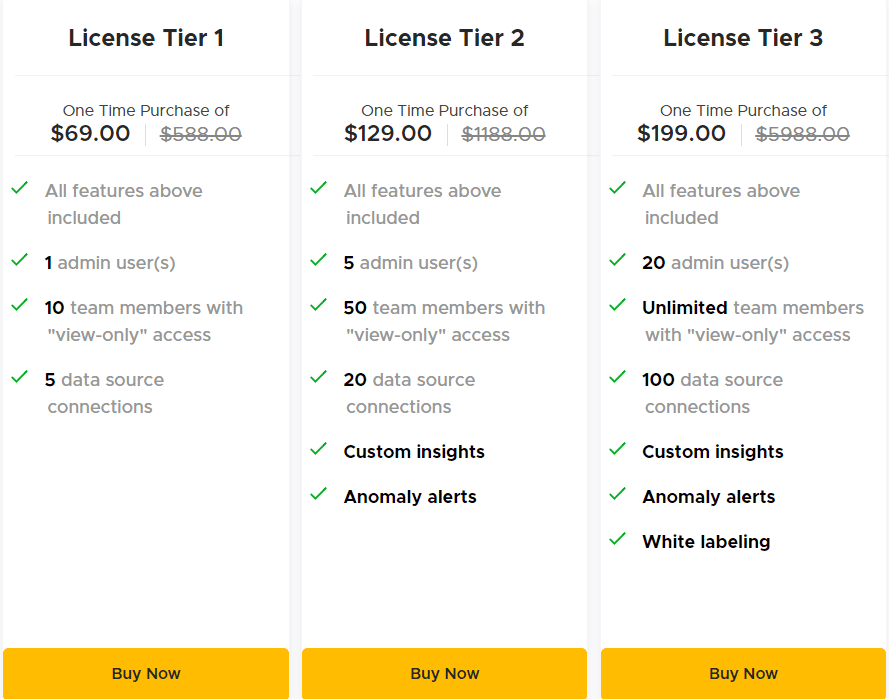
Task: Select the License Tier 1 heading
Action: tap(146, 37)
